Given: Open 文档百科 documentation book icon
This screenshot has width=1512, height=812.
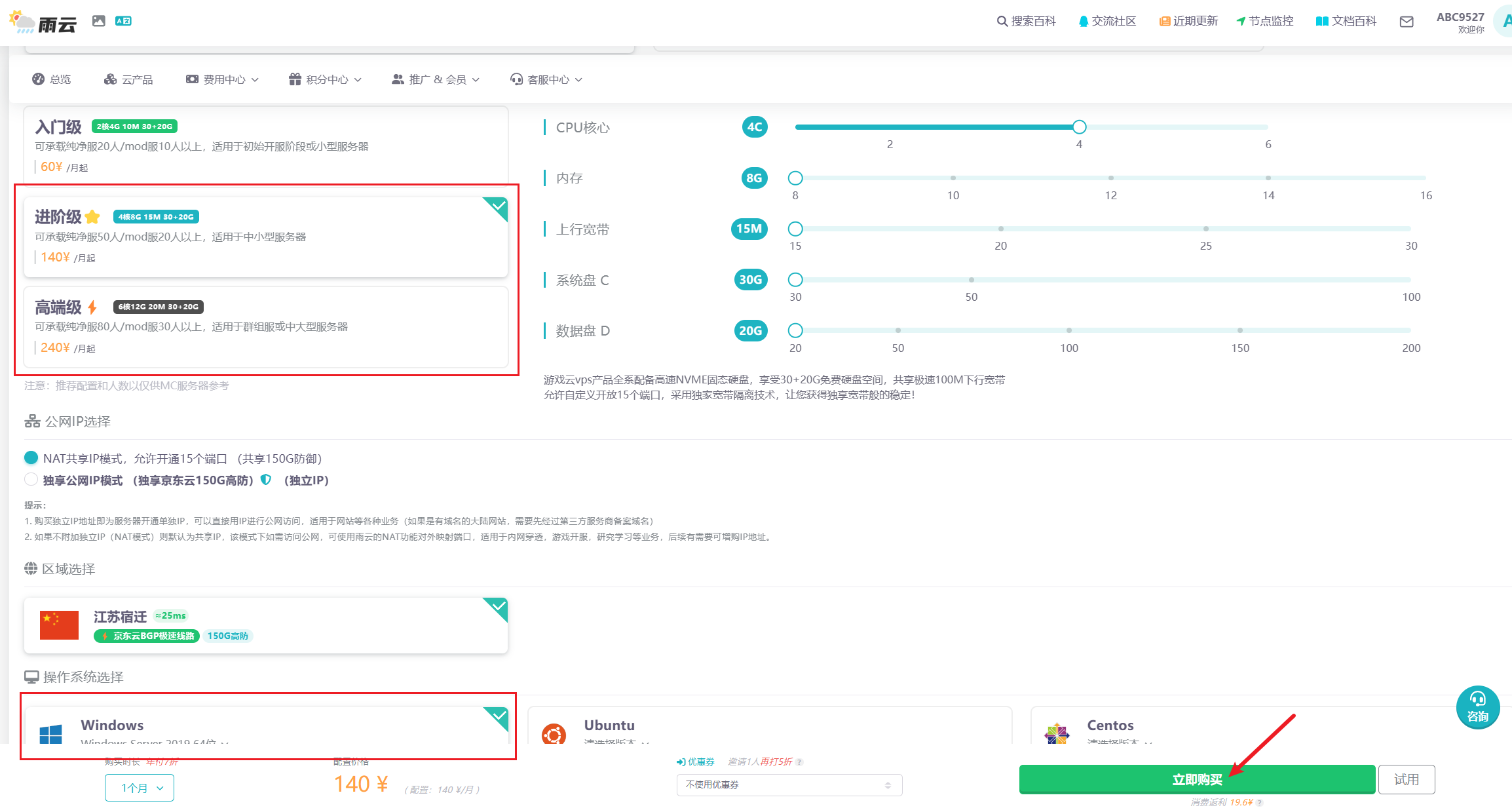Looking at the screenshot, I should pos(1322,21).
